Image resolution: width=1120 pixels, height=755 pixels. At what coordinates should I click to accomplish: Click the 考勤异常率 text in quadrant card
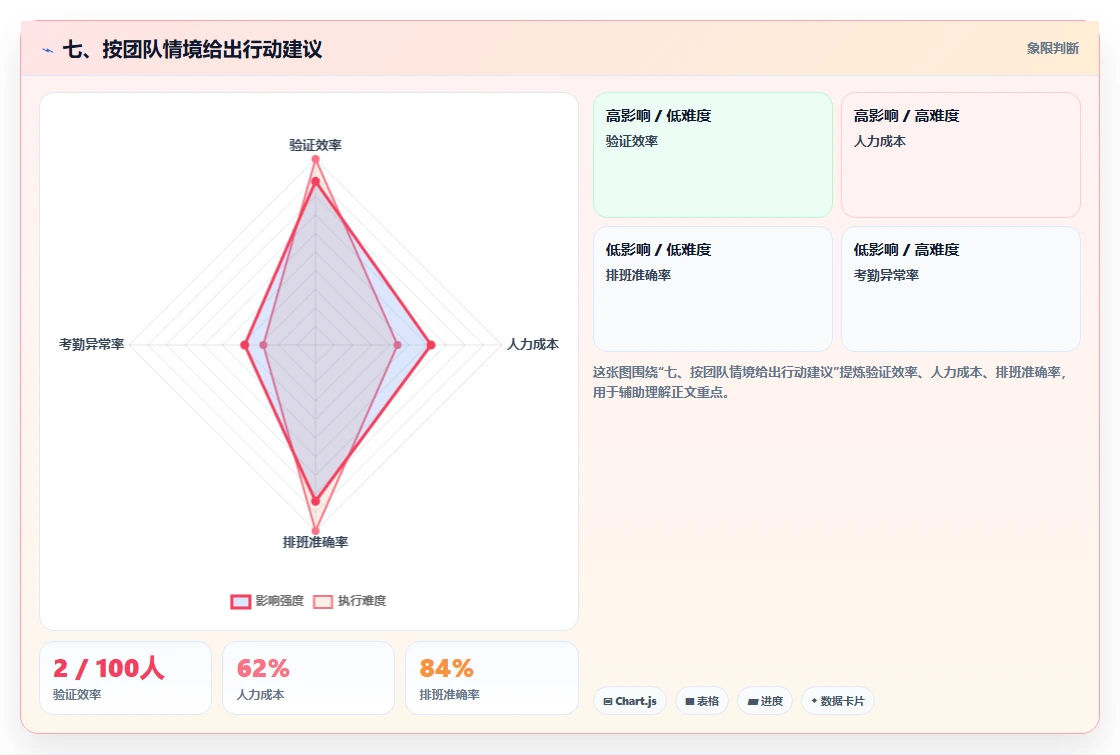(886, 275)
